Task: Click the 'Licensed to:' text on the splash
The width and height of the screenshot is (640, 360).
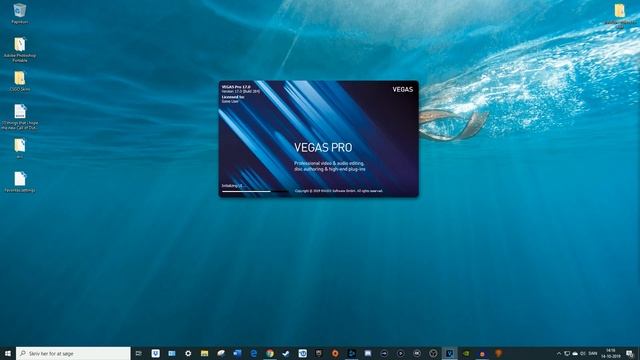Action: click(x=233, y=97)
